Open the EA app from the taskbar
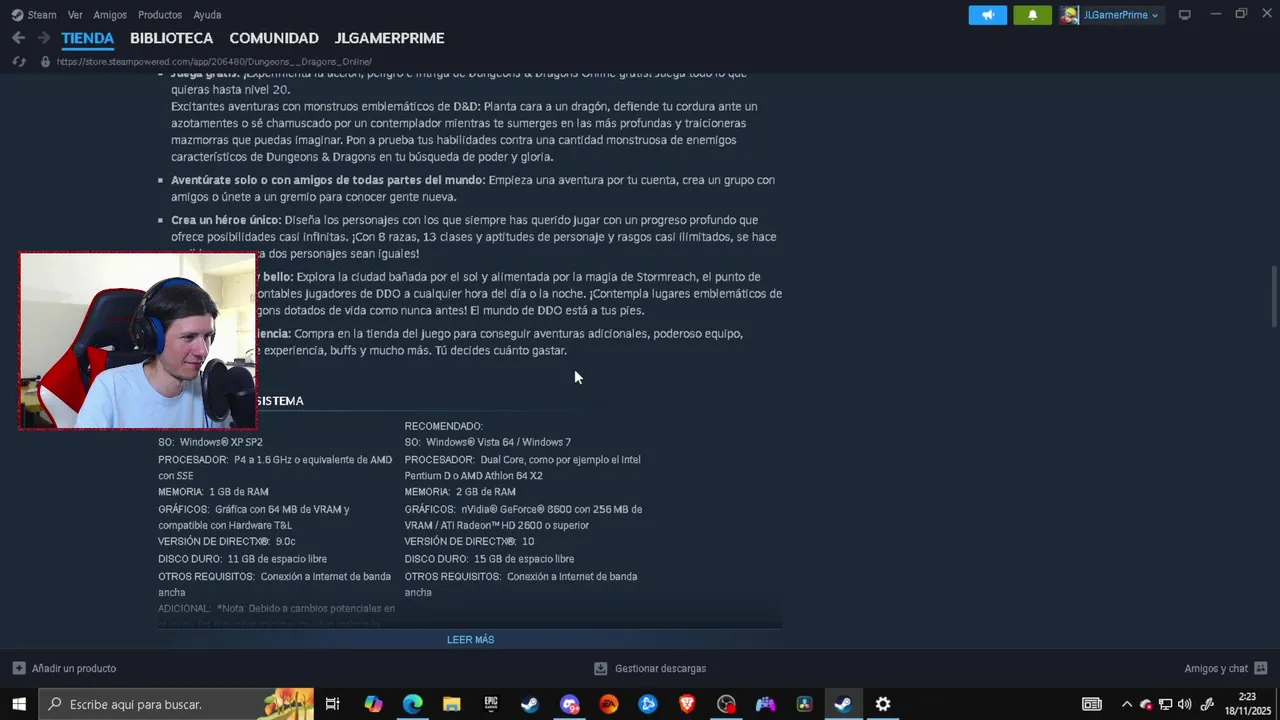The height and width of the screenshot is (720, 1280). (x=608, y=704)
